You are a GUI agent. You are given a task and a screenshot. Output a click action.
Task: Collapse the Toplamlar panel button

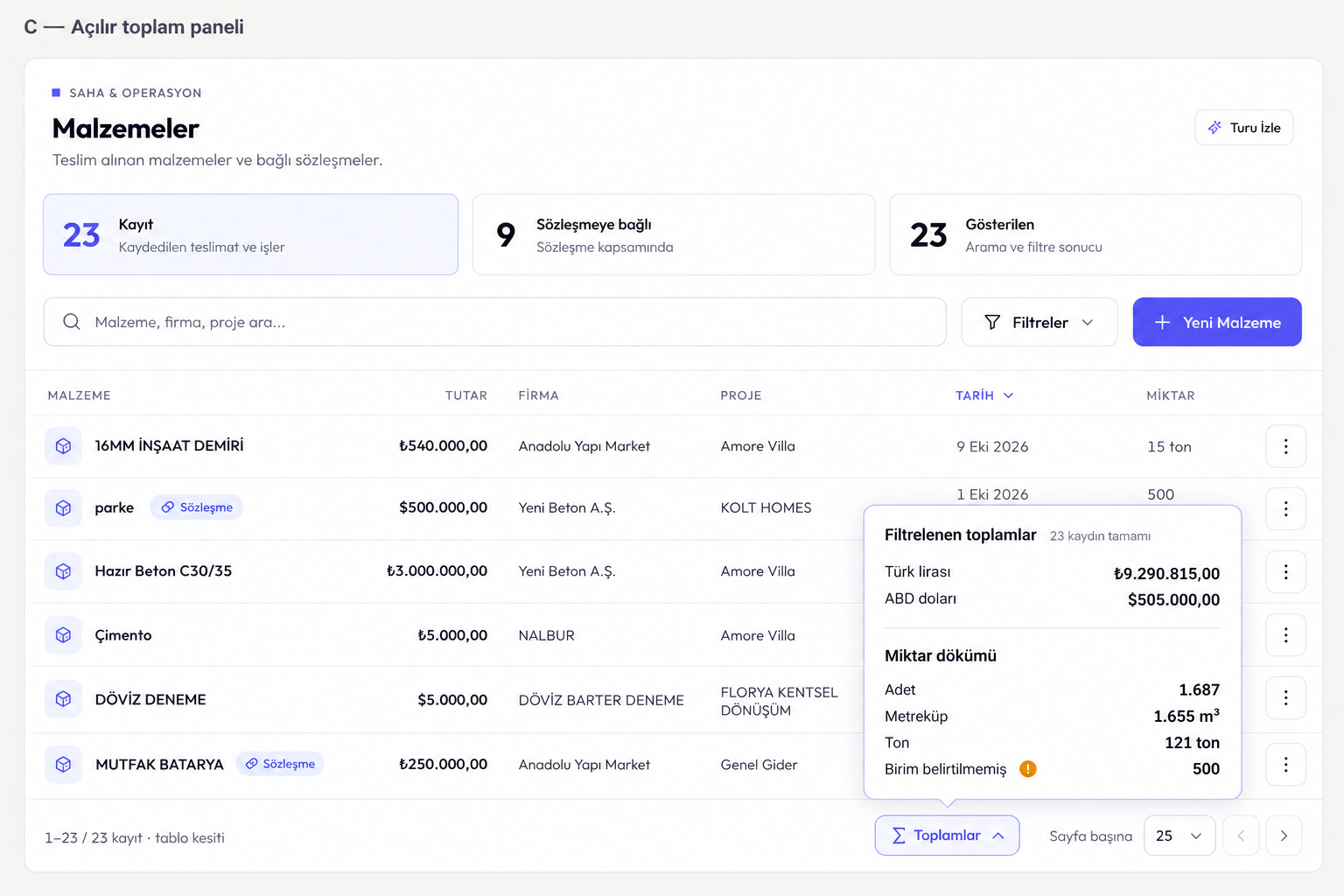coord(948,836)
